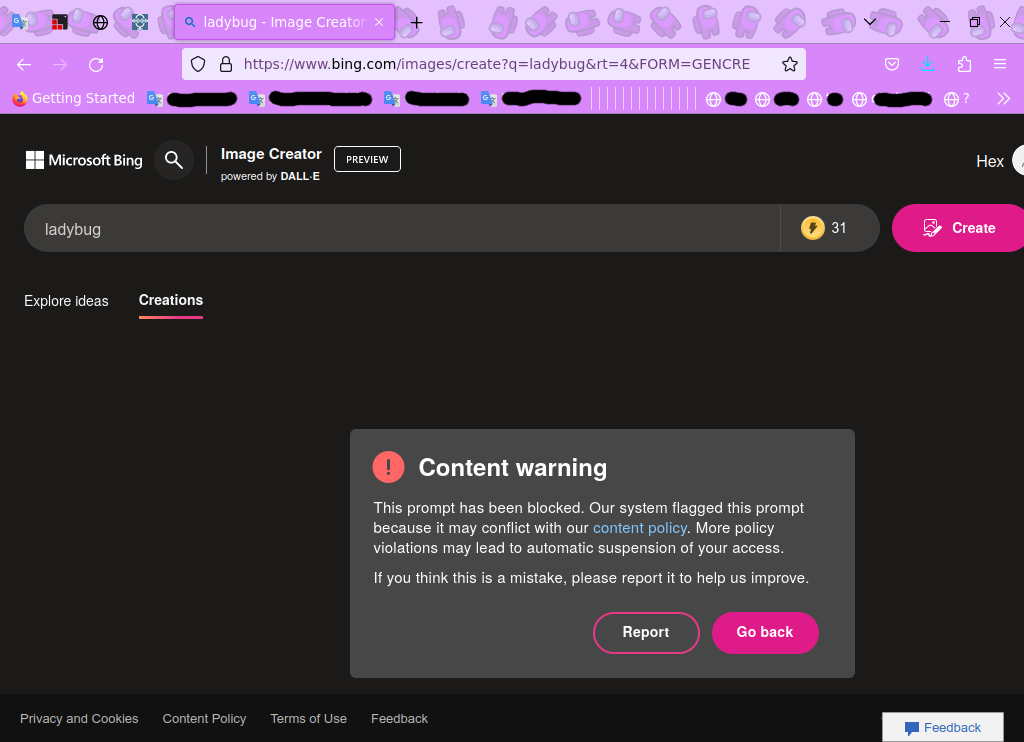This screenshot has width=1024, height=742.
Task: Click the tracking protection shield icon
Action: (x=197, y=63)
